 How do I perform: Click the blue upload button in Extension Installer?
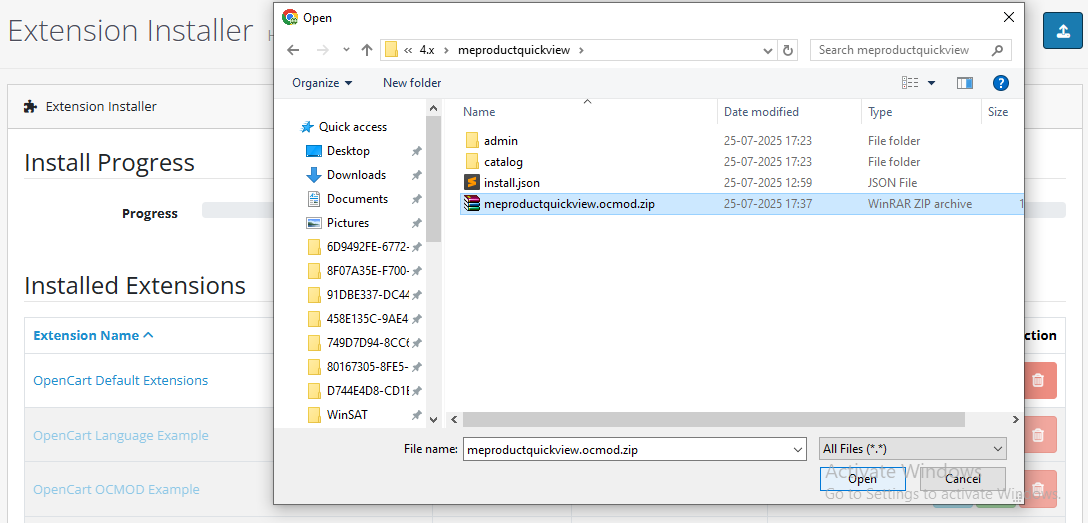(x=1062, y=31)
